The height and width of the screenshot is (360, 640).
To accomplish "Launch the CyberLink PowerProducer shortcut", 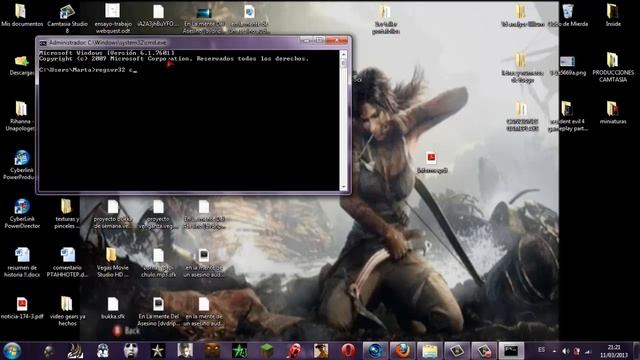I will 21,165.
